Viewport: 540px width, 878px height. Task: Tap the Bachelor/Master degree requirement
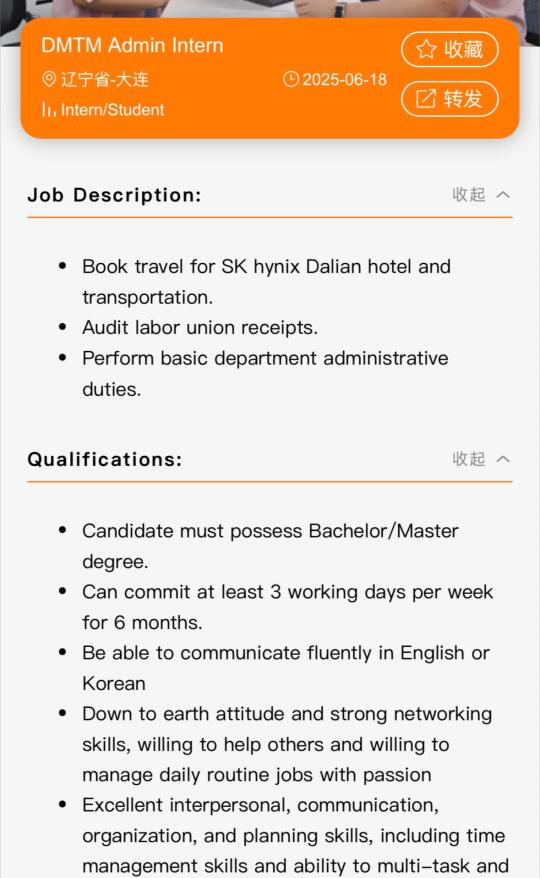(271, 545)
